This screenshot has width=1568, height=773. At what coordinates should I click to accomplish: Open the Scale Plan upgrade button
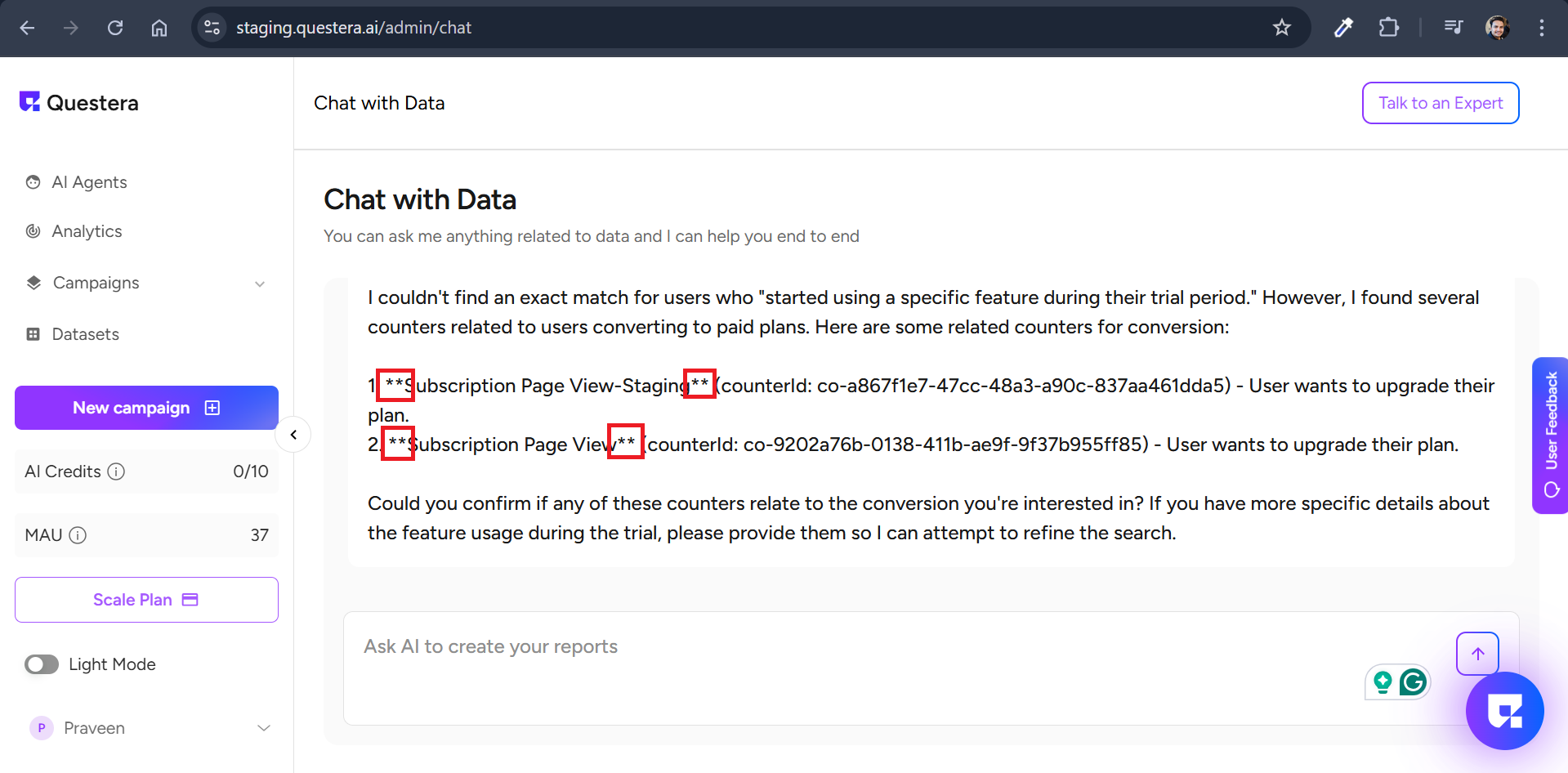click(146, 600)
